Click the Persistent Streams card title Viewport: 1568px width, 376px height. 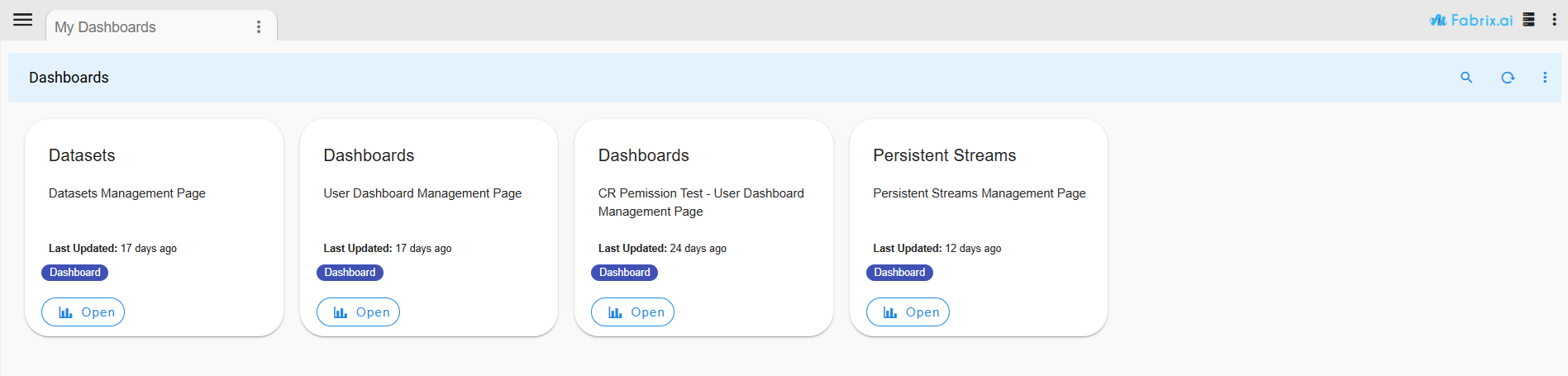[x=944, y=155]
